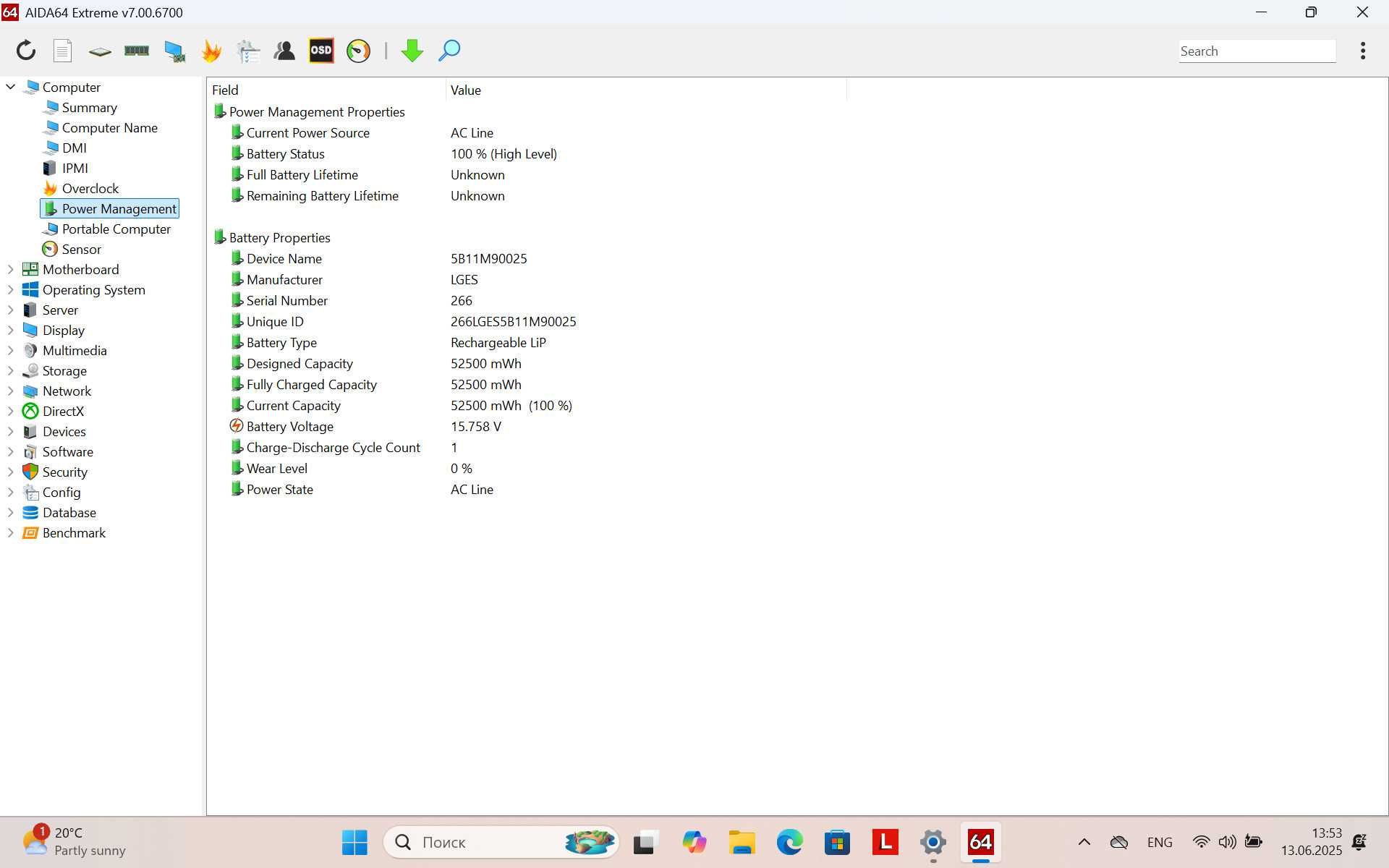The image size is (1389, 868).
Task: Select the Wear Level row
Action: (x=527, y=468)
